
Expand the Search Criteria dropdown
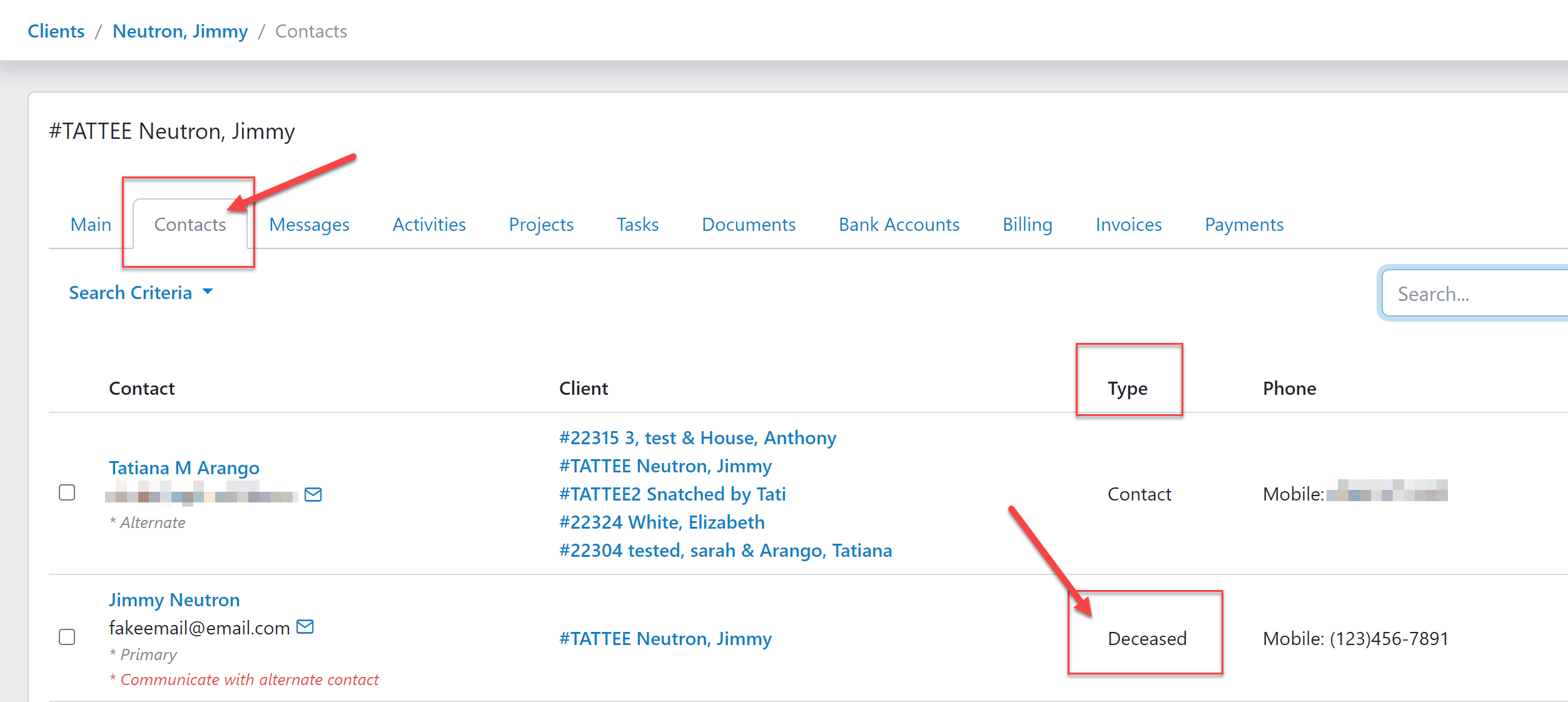131,293
